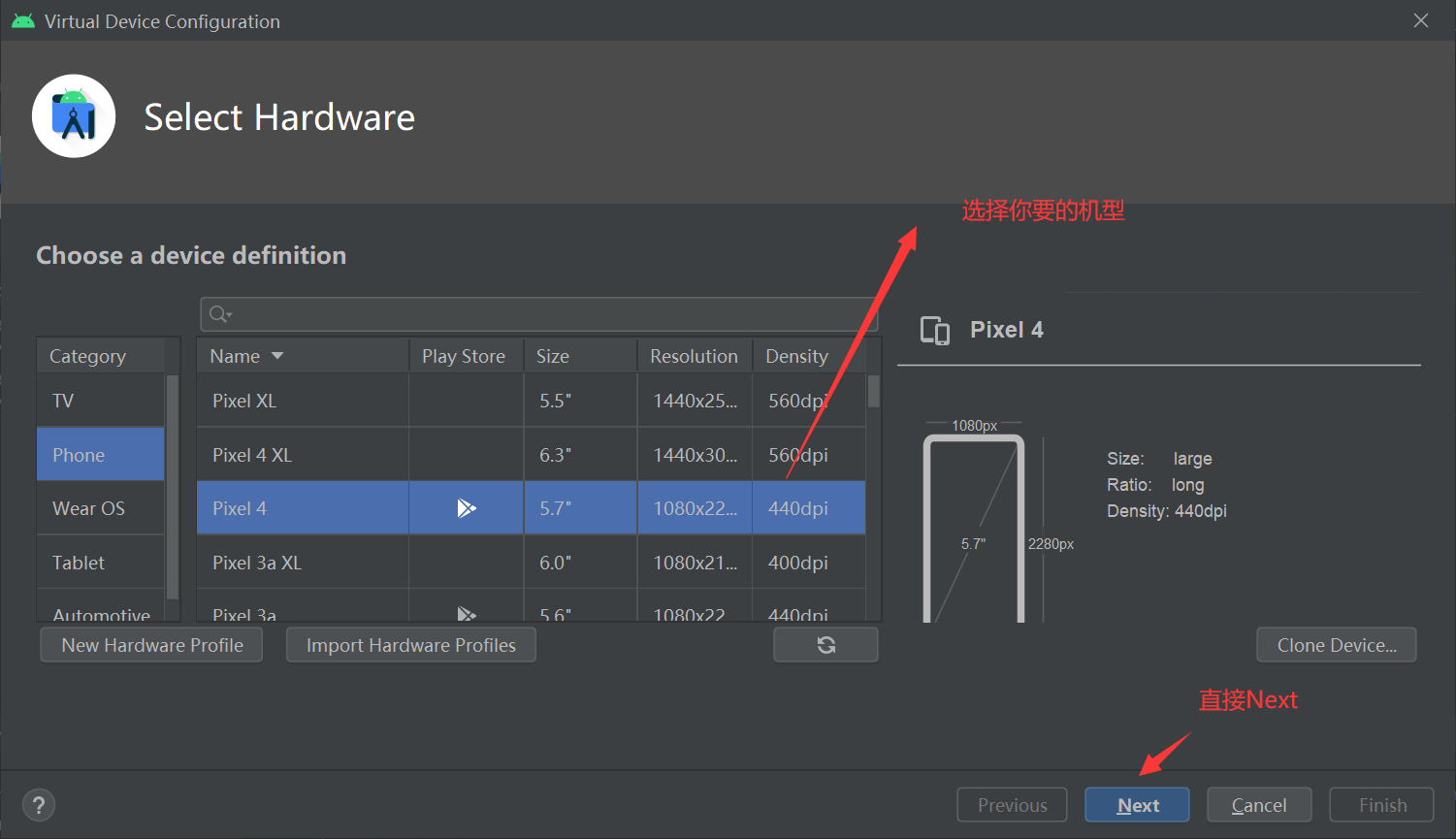This screenshot has height=839, width=1456.
Task: Select the Pixel 3a XL device row
Action: [532, 563]
